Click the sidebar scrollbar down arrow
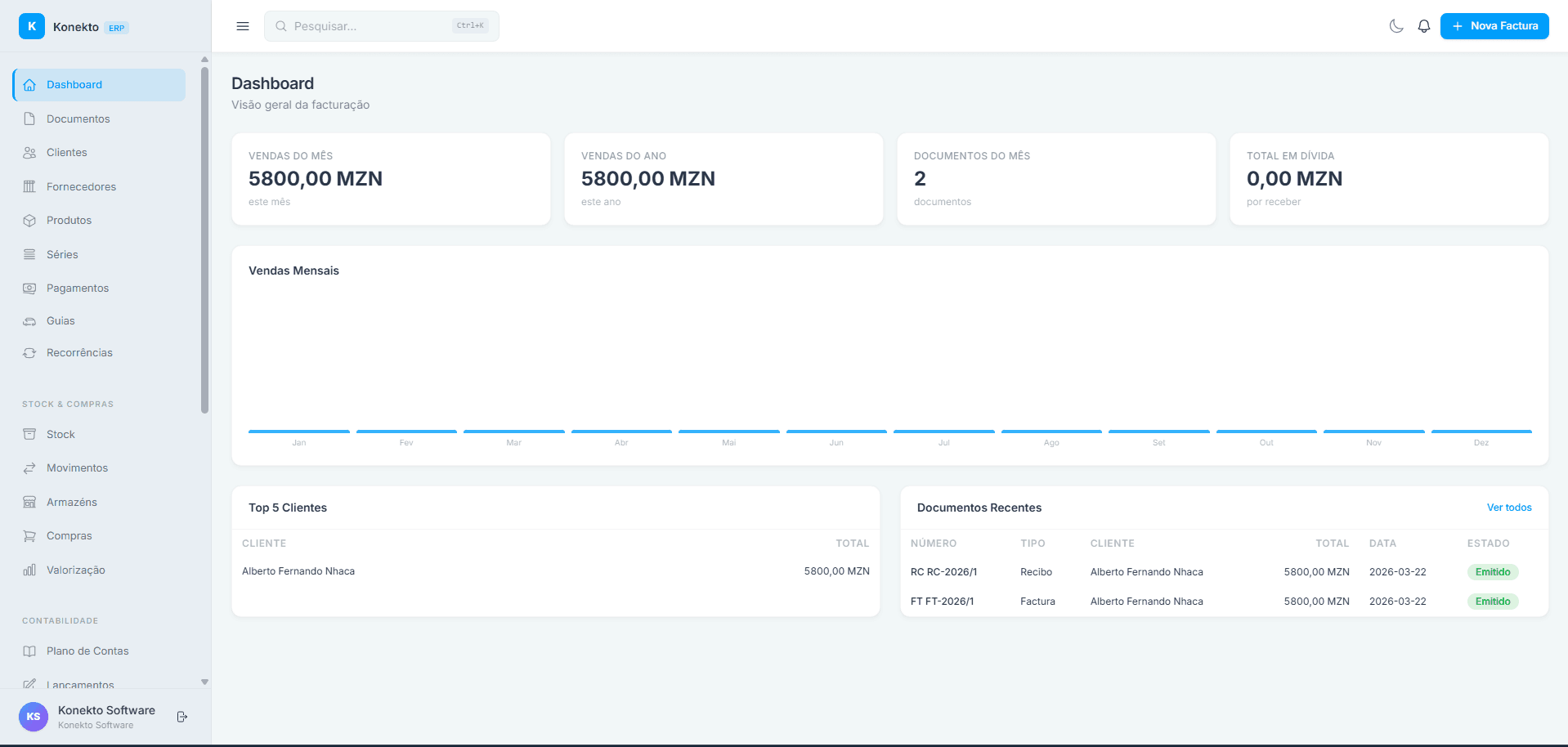The image size is (1568, 747). click(204, 682)
